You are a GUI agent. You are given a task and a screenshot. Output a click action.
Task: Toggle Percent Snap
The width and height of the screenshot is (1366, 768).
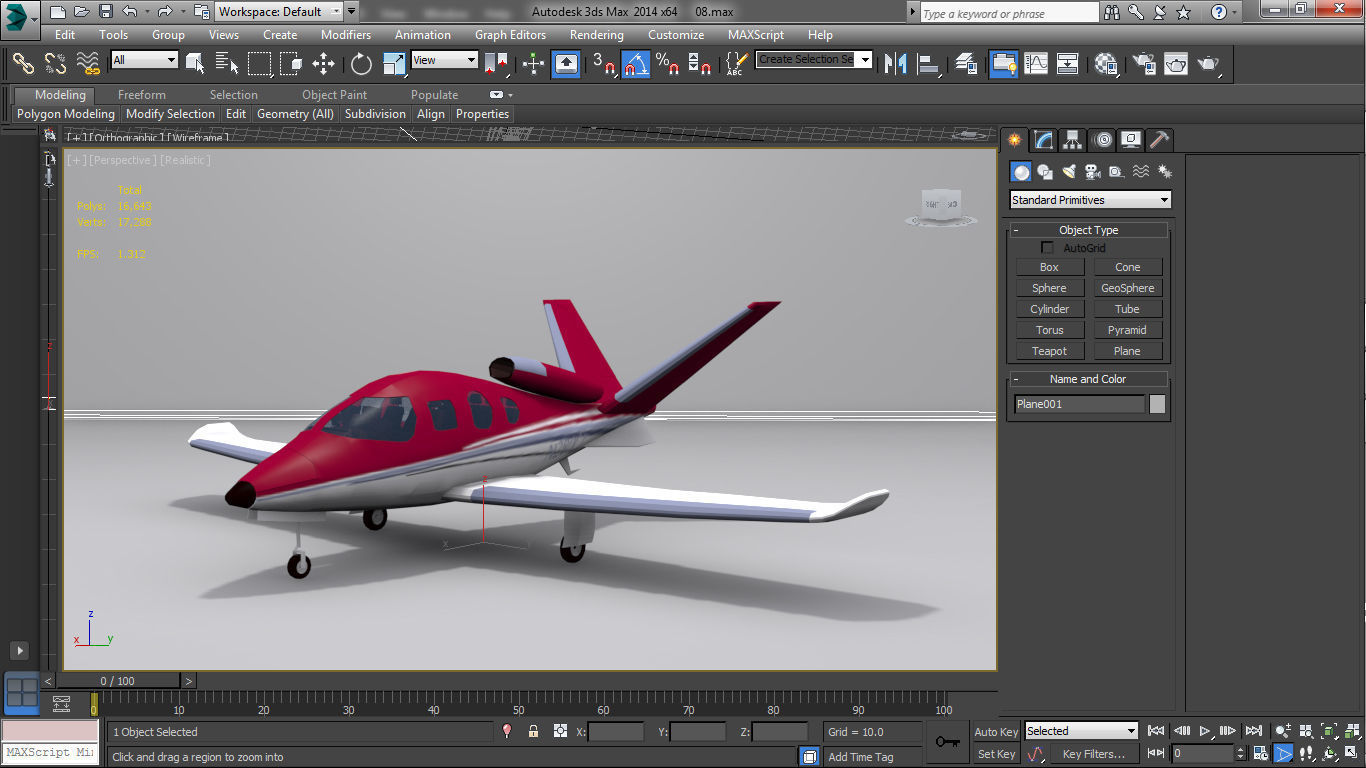668,64
